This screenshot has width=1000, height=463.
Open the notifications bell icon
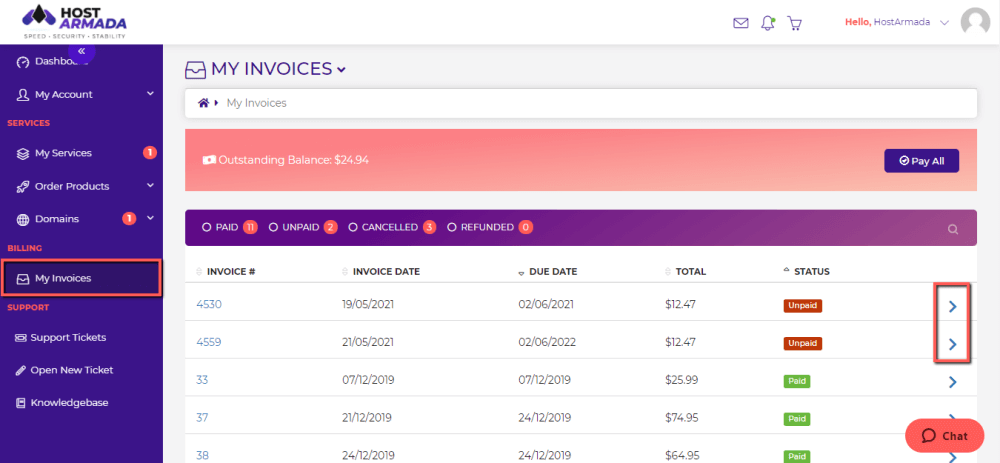click(768, 24)
